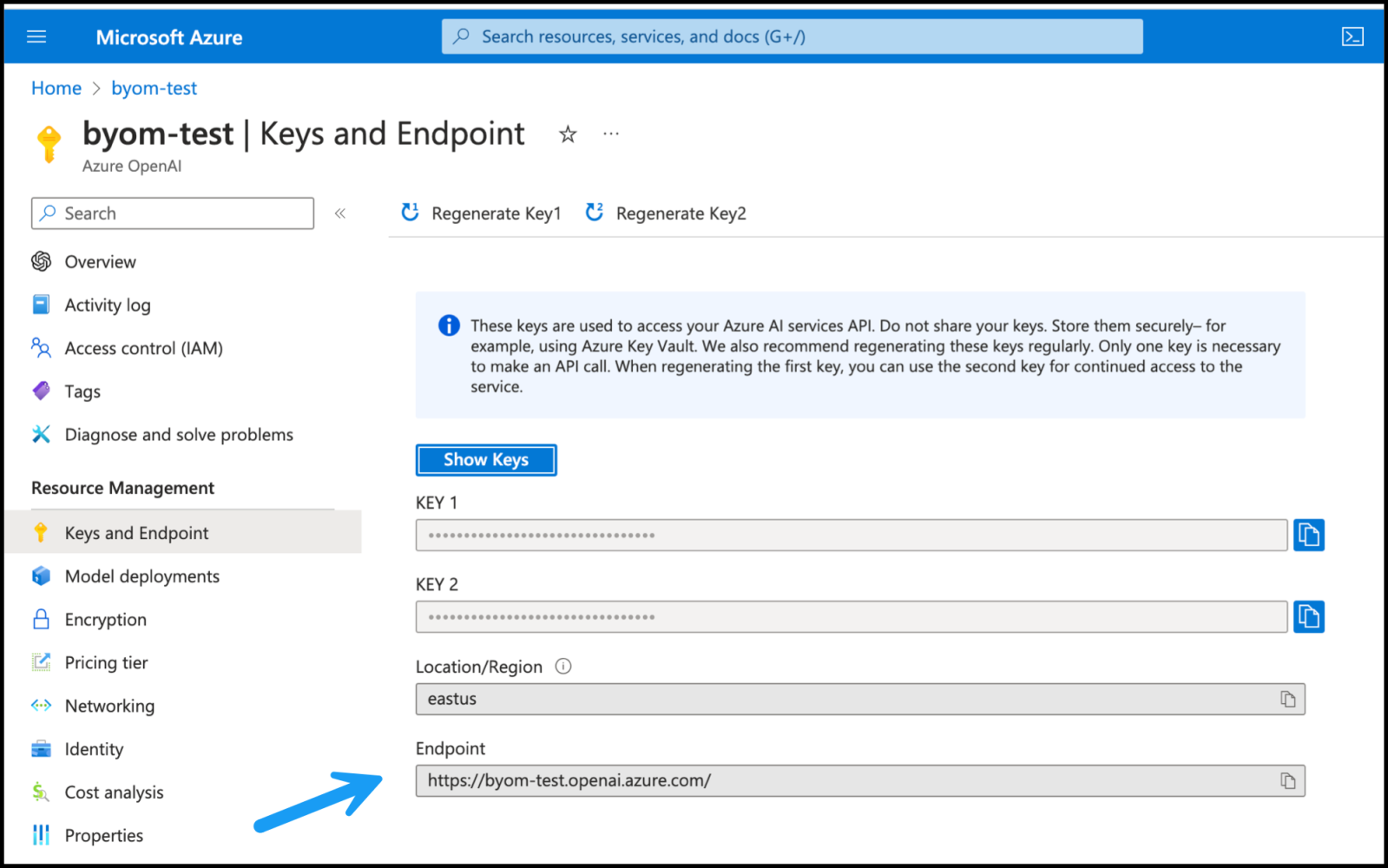The height and width of the screenshot is (868, 1388).
Task: Click the search magnifier icon in top bar
Action: coord(462,36)
